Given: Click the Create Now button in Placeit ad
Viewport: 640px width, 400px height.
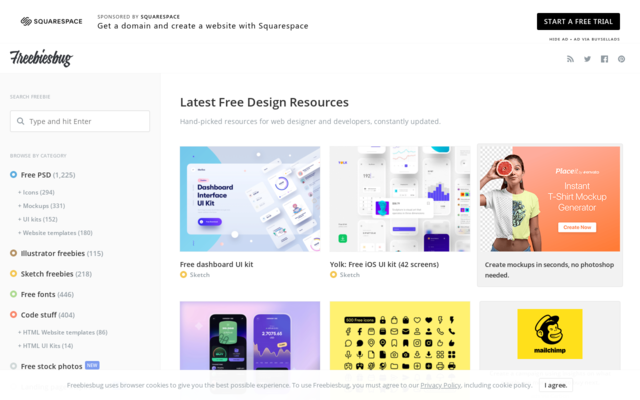Looking at the screenshot, I should (x=577, y=227).
